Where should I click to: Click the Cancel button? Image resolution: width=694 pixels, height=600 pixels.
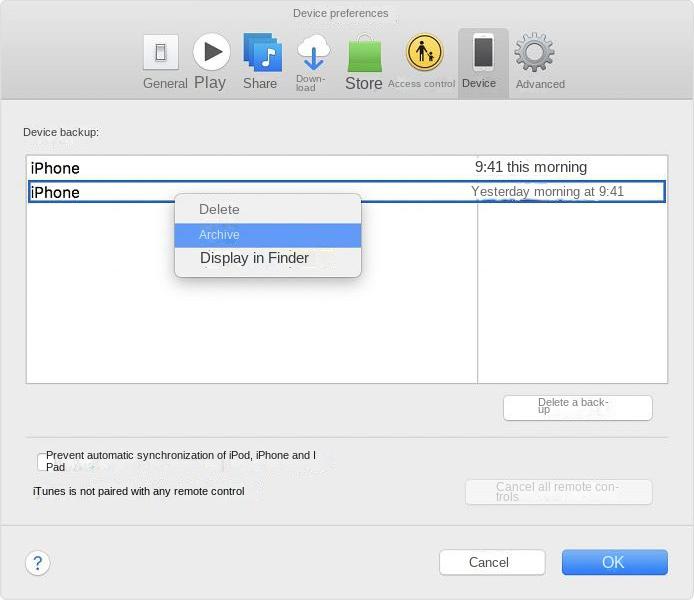pyautogui.click(x=492, y=562)
